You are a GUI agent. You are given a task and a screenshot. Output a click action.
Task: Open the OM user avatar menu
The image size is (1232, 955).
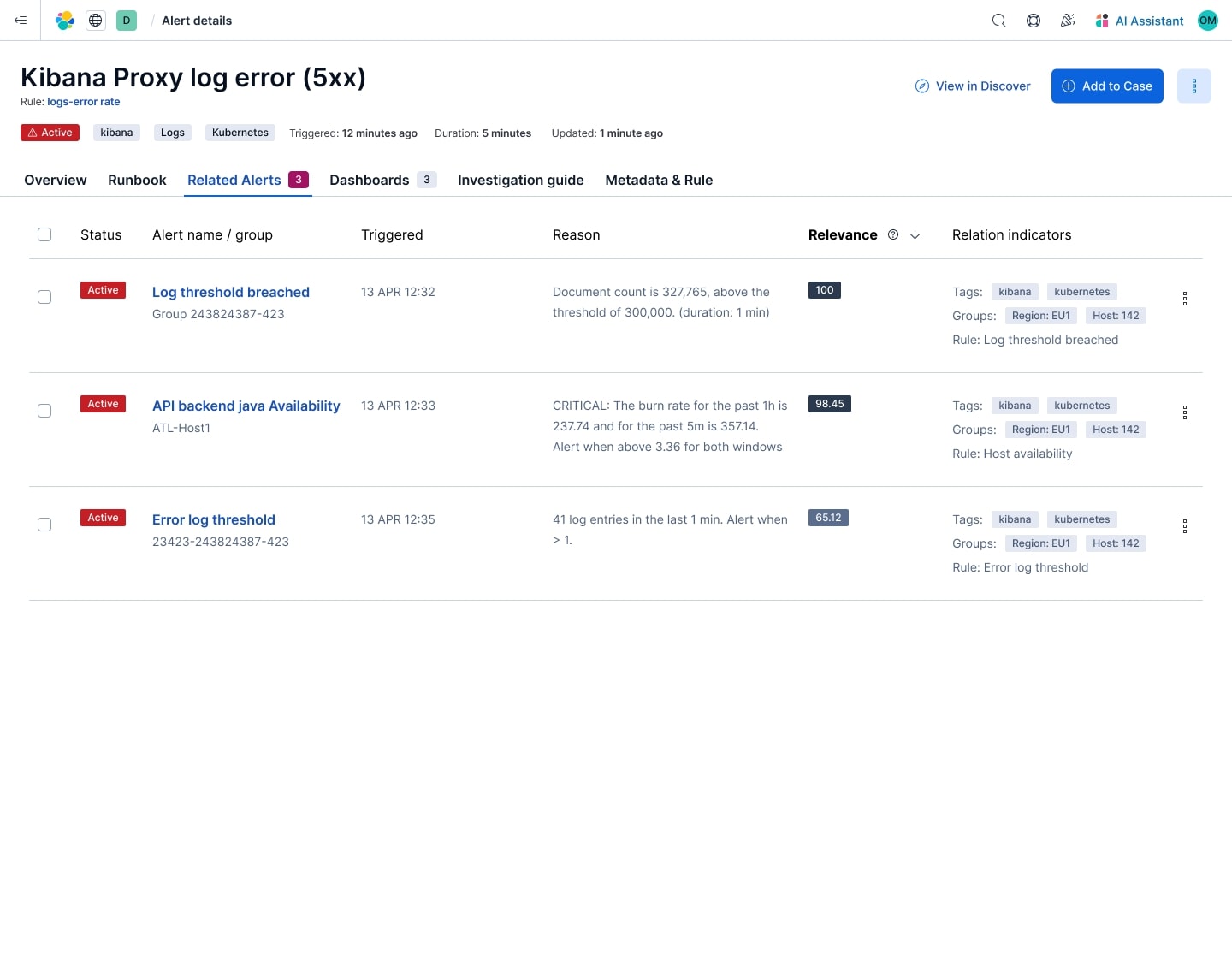point(1208,21)
